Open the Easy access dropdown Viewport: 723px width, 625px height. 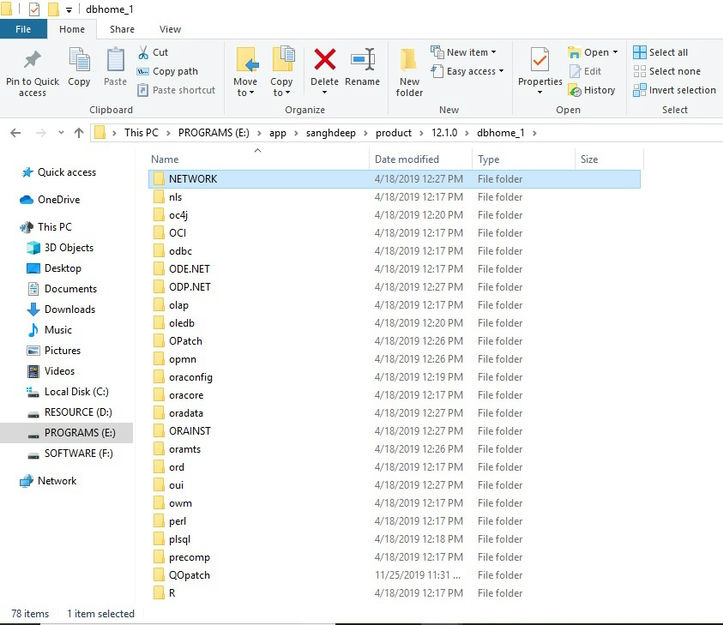467,71
